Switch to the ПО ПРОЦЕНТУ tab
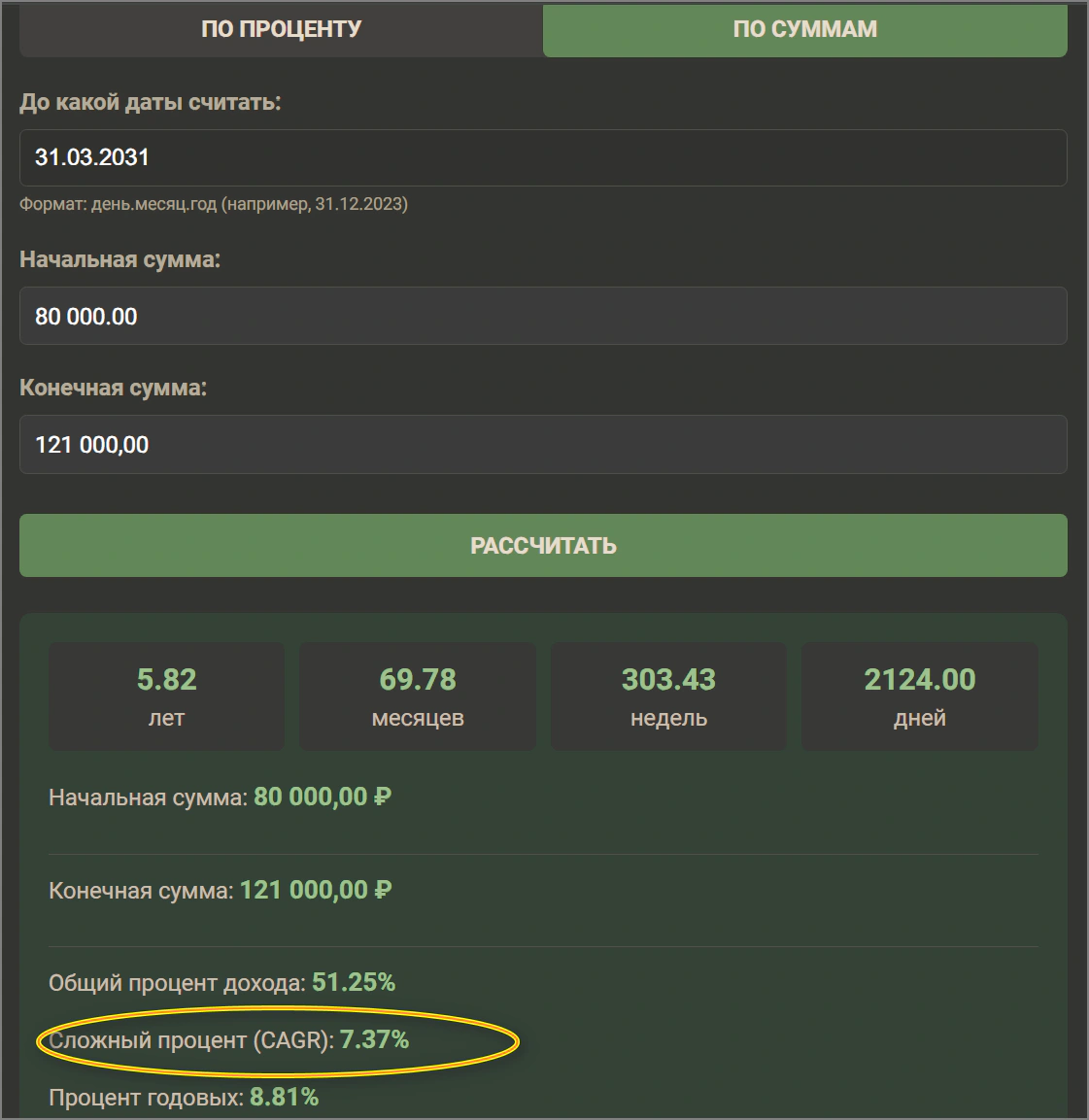This screenshot has width=1089, height=1120. click(281, 29)
